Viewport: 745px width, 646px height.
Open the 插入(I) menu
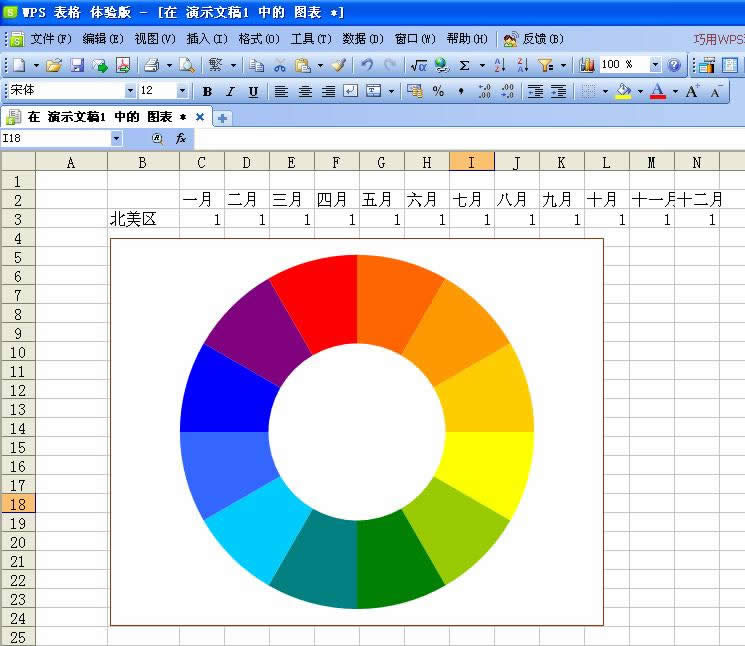click(x=205, y=39)
